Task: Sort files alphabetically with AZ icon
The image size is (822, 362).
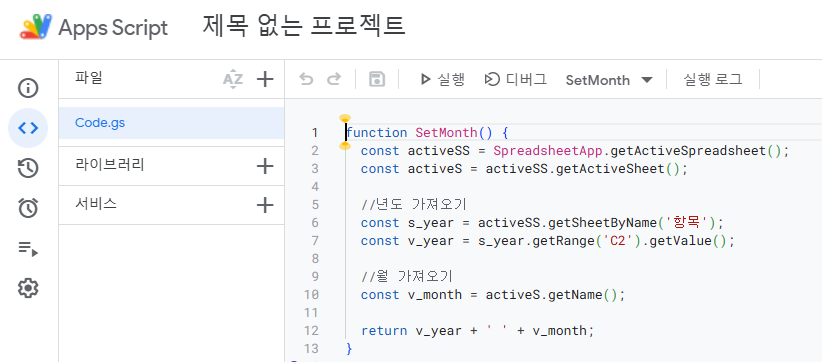Action: pyautogui.click(x=233, y=80)
